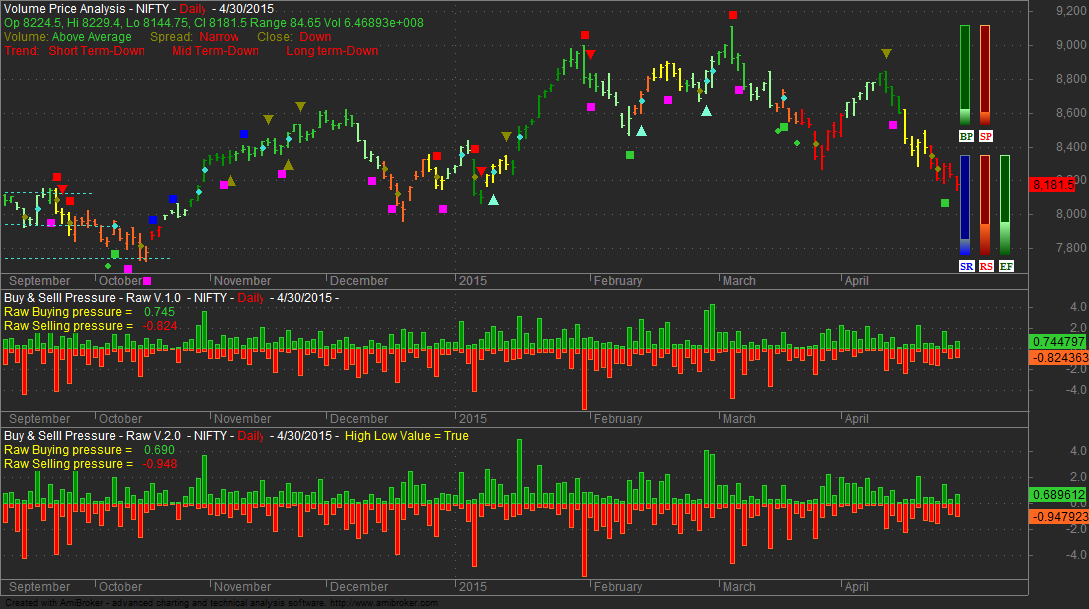Click the green EF gauge bar
The image size is (1089, 609).
tap(1005, 206)
